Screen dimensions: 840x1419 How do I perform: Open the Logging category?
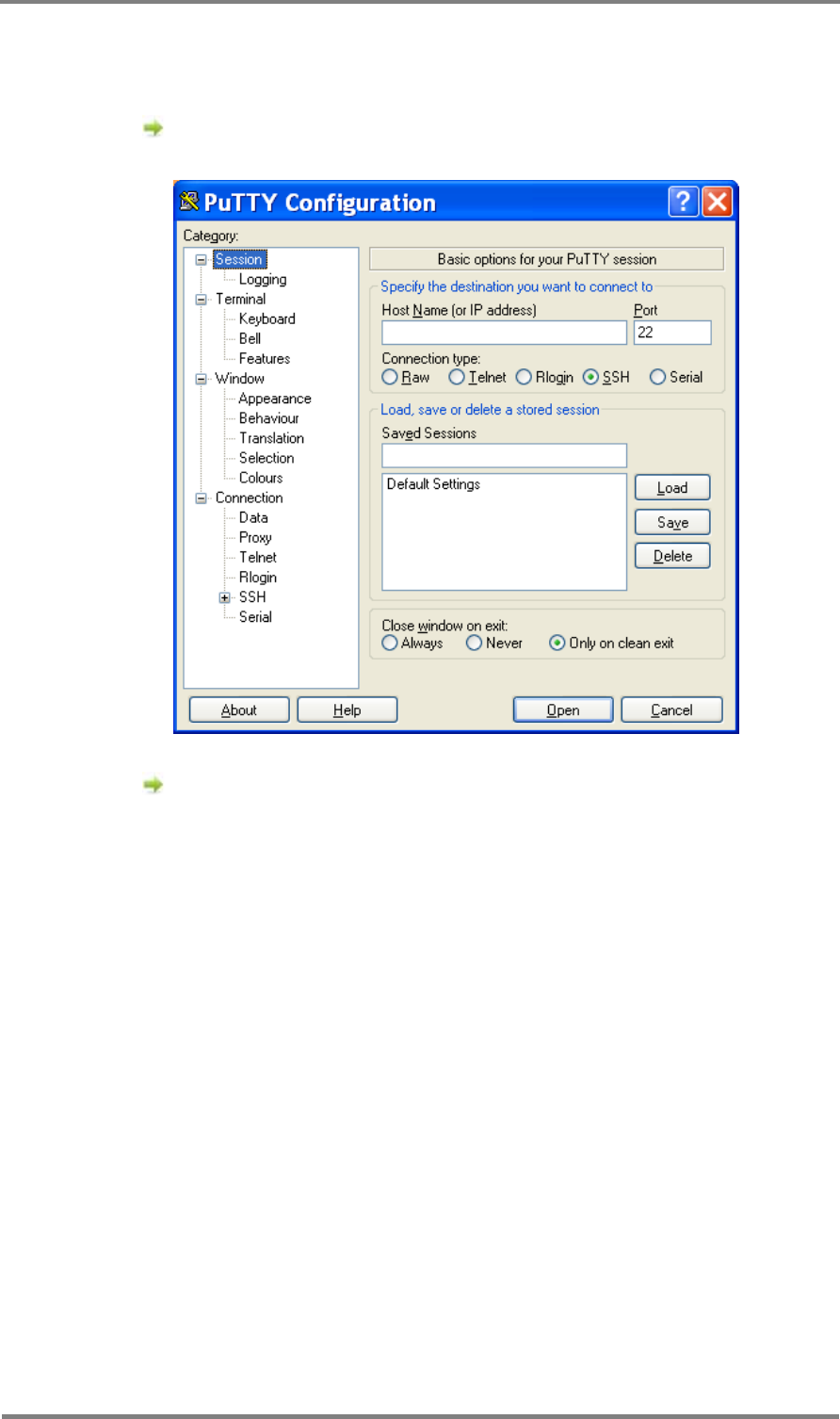coord(263,279)
